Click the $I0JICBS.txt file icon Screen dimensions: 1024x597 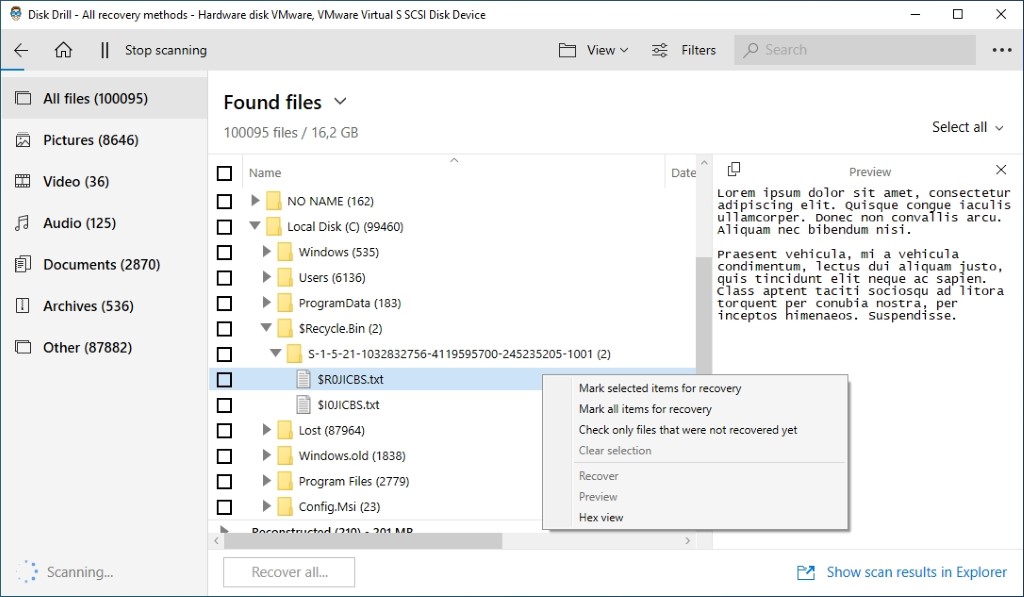(303, 405)
